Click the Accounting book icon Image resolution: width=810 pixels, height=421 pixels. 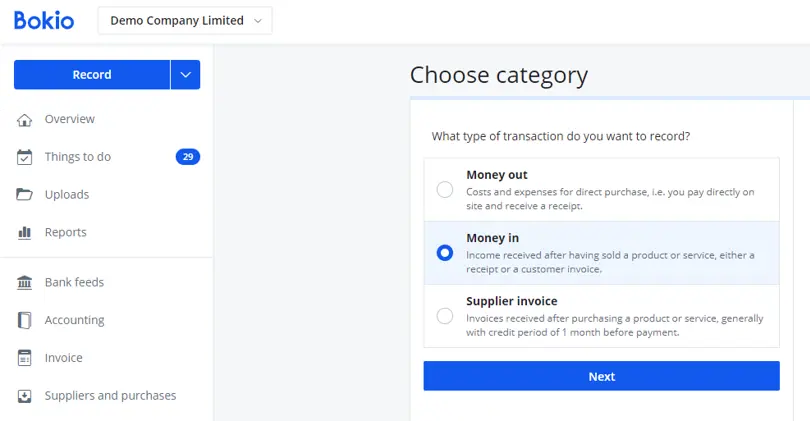24,320
